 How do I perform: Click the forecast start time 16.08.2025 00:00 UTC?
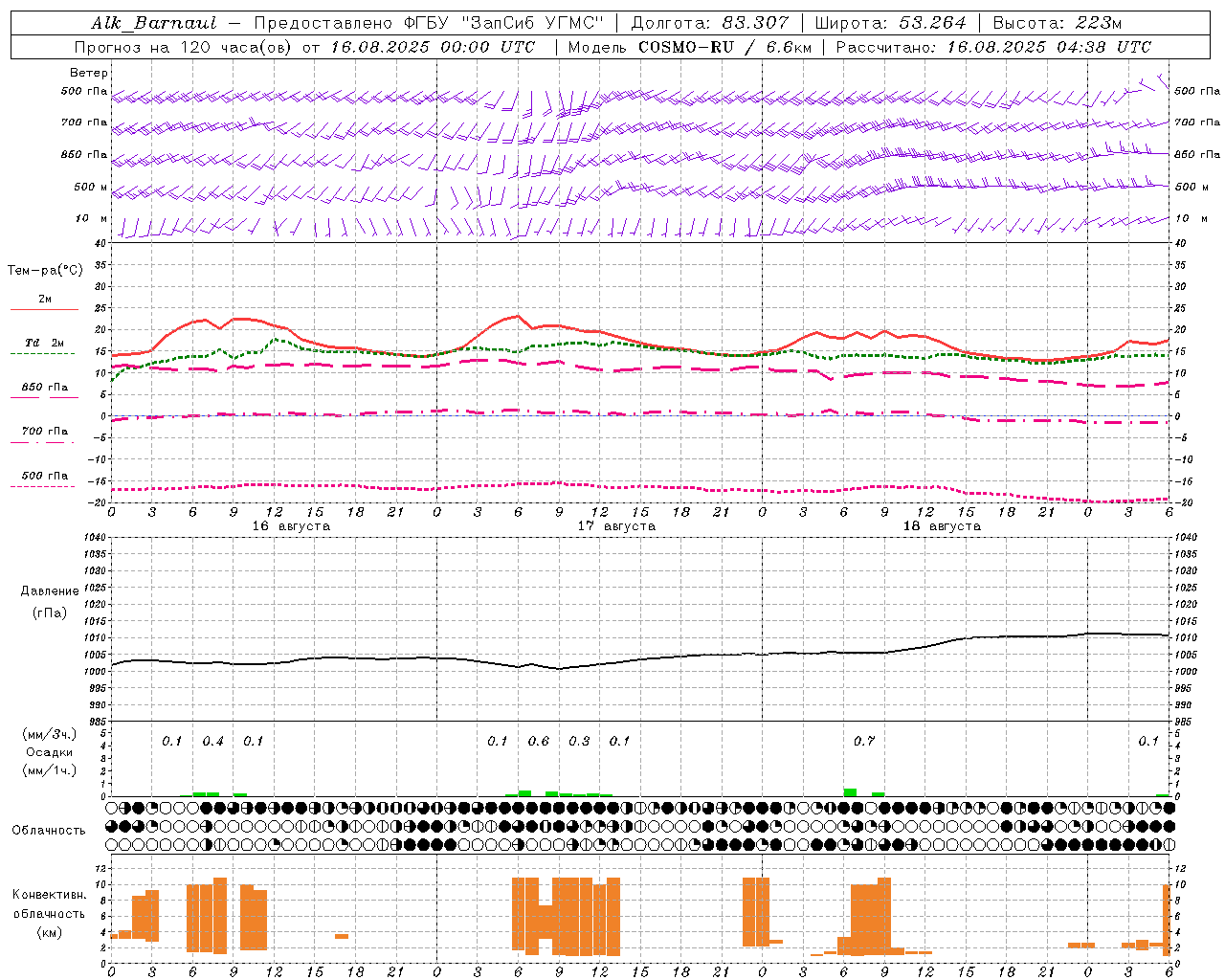433,47
